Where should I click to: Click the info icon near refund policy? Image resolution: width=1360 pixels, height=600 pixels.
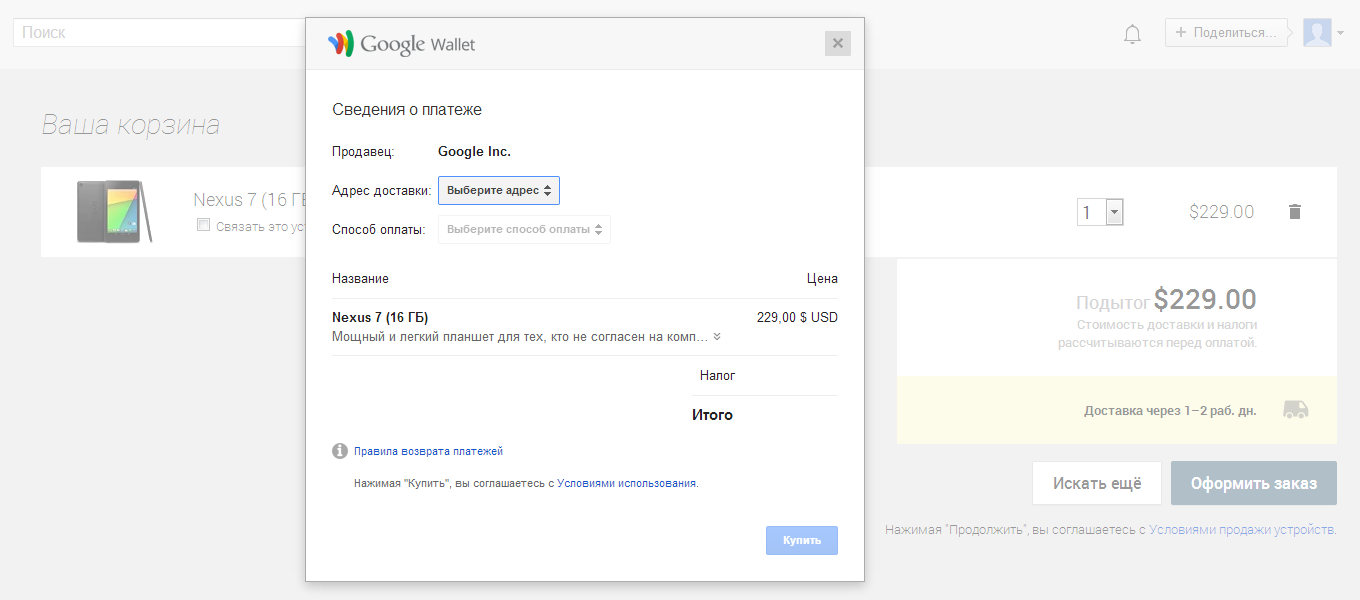(340, 451)
